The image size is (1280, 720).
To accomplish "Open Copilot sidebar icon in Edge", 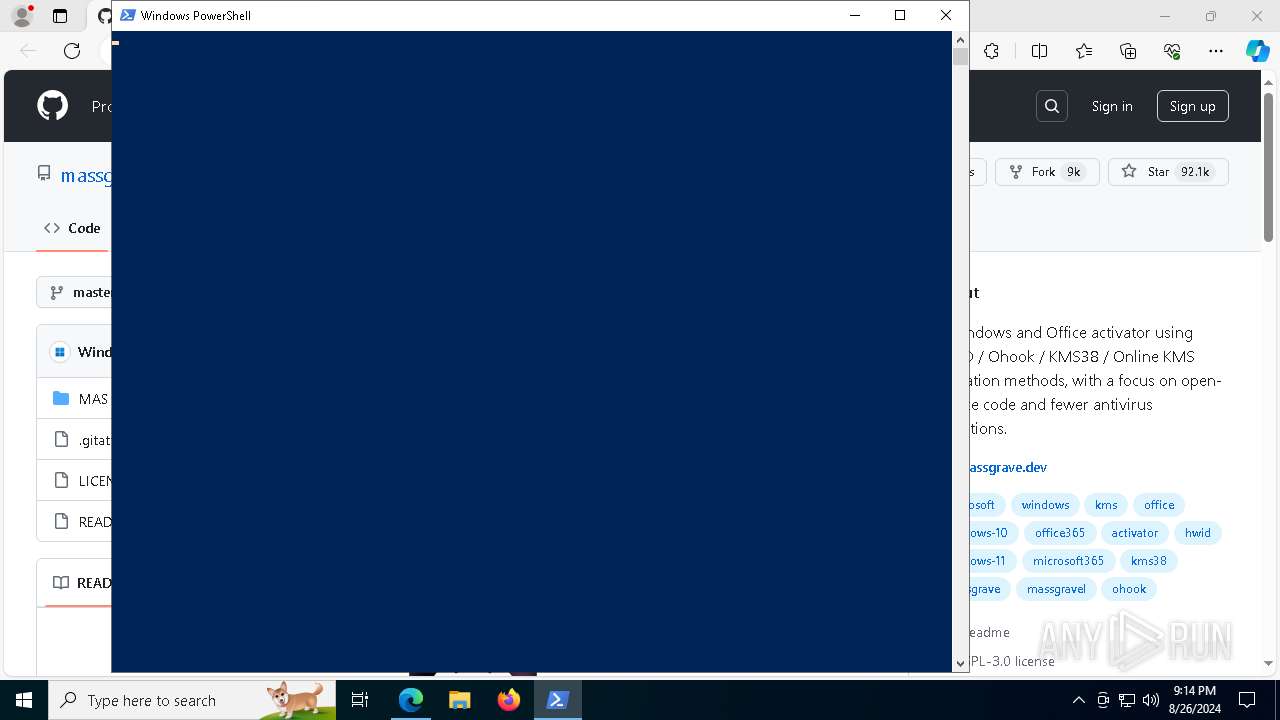I will click(1257, 51).
